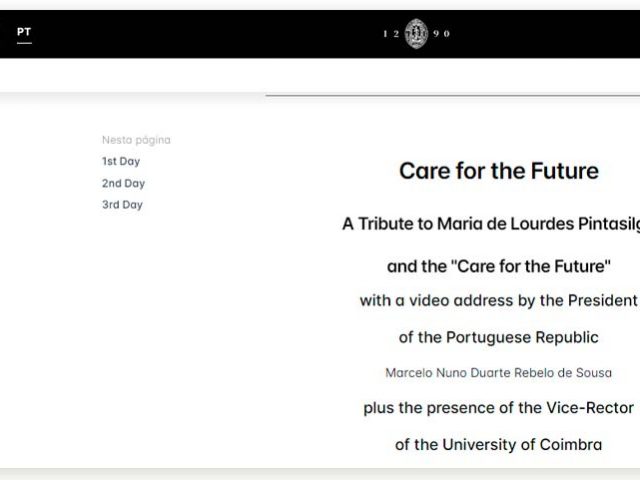Click the 'of the Portuguese Republic' line
This screenshot has height=480, width=640.
(498, 337)
